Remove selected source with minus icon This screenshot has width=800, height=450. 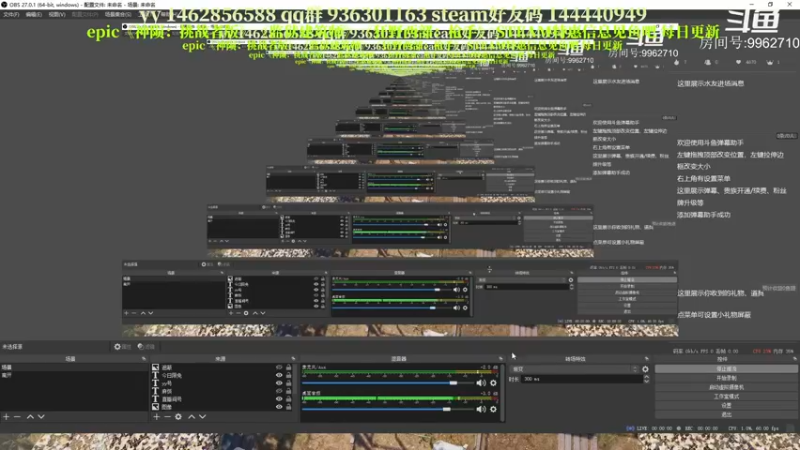tap(167, 417)
